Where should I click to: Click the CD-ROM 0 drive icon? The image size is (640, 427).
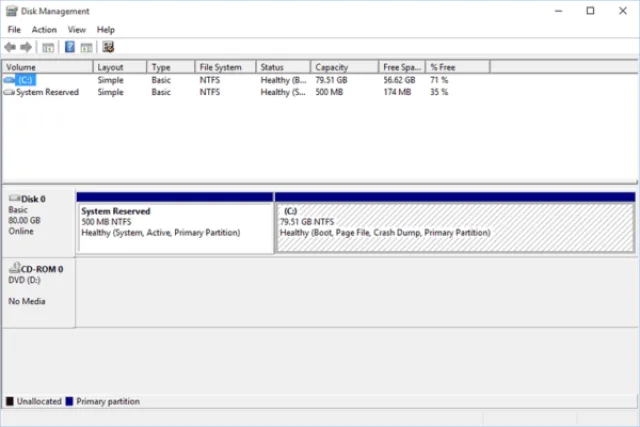[x=14, y=268]
